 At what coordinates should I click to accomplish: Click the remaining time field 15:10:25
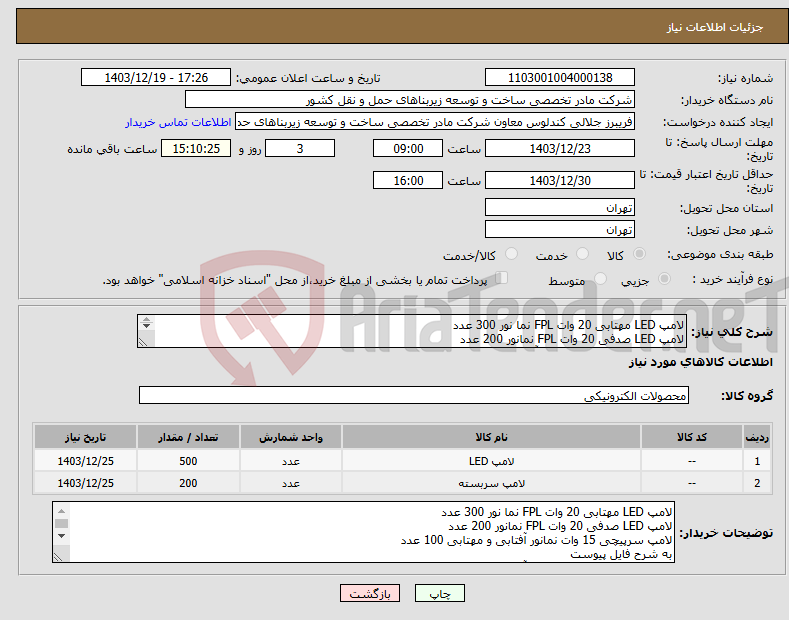click(196, 148)
